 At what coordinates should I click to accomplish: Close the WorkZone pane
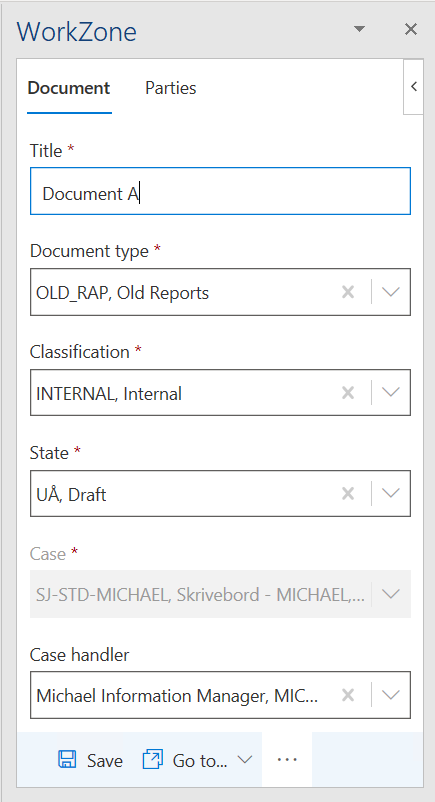411,29
